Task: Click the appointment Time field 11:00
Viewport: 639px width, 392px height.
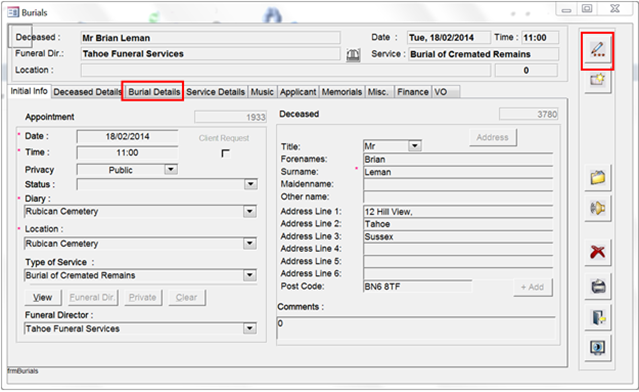Action: coord(127,153)
